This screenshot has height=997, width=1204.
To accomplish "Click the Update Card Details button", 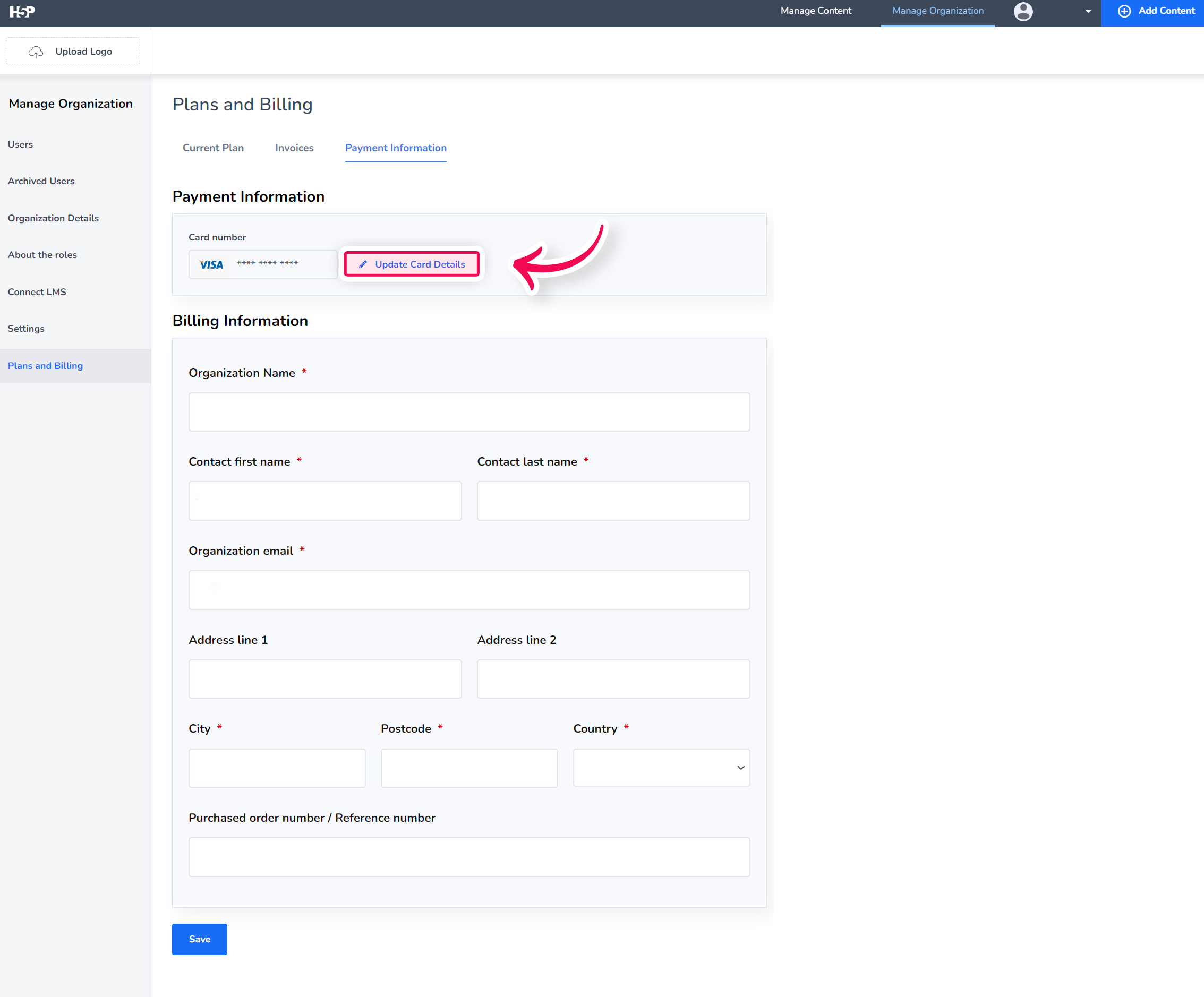I will tap(412, 264).
